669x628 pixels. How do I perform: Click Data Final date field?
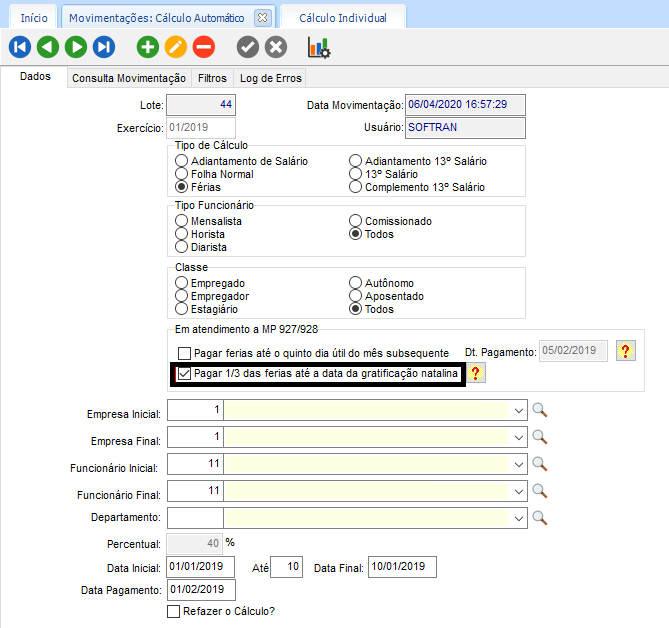(x=402, y=567)
